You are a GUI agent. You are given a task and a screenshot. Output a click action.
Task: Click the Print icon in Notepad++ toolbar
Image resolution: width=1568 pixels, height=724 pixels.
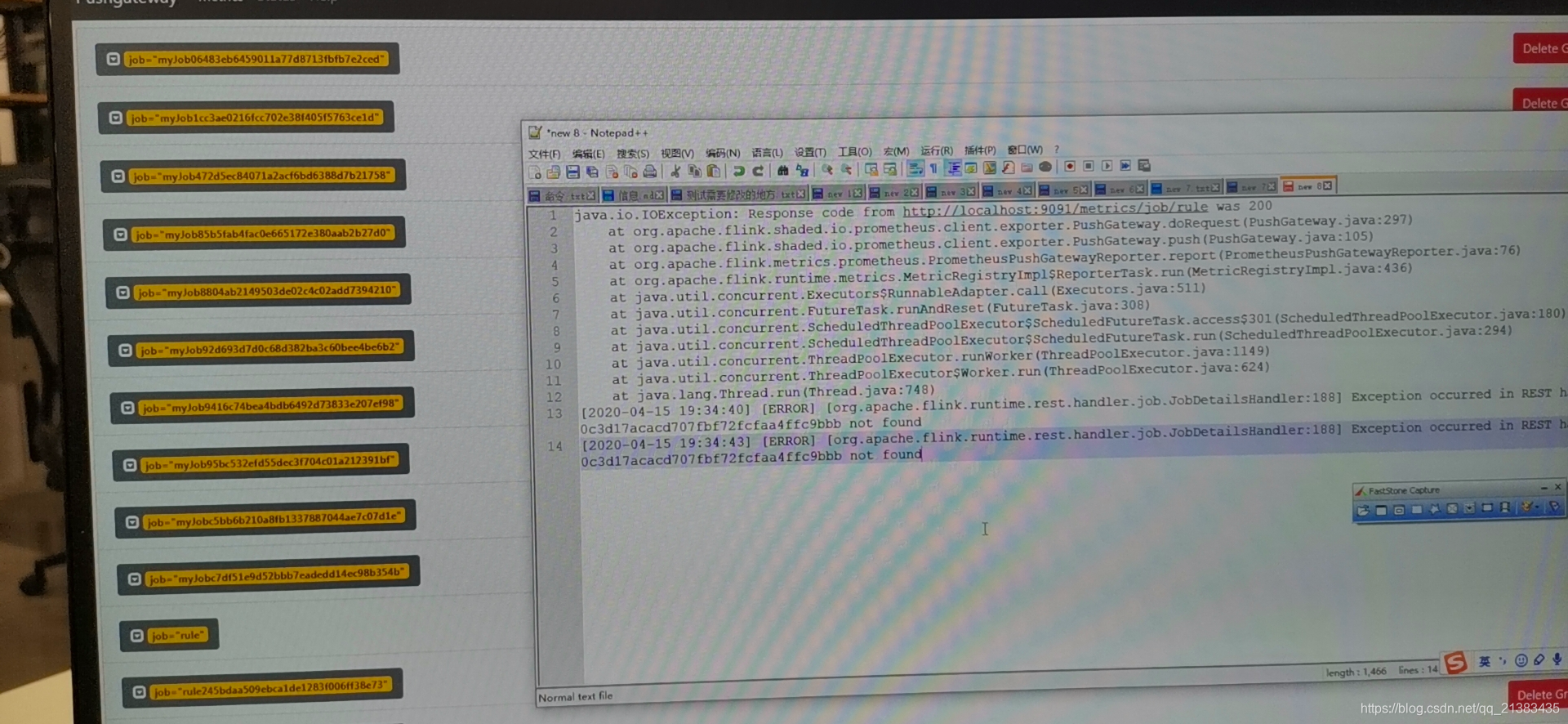(x=649, y=172)
